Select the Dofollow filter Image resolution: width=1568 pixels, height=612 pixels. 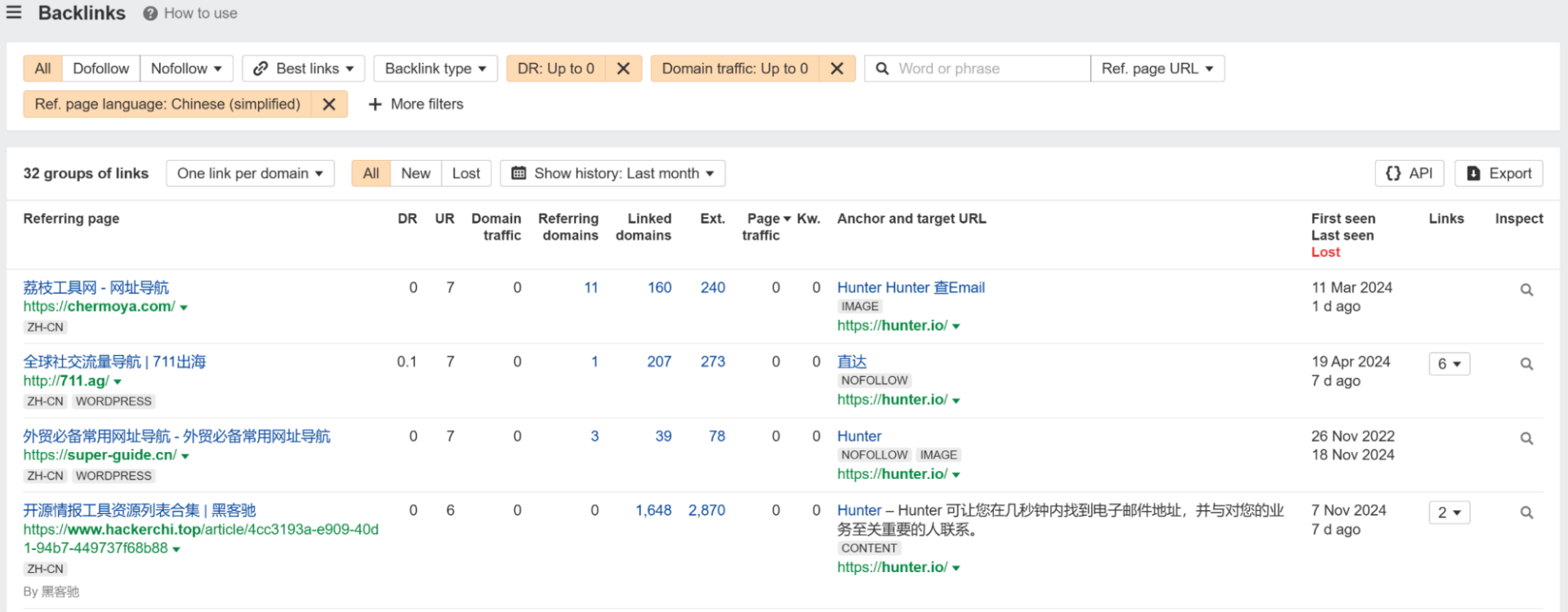[x=100, y=69]
